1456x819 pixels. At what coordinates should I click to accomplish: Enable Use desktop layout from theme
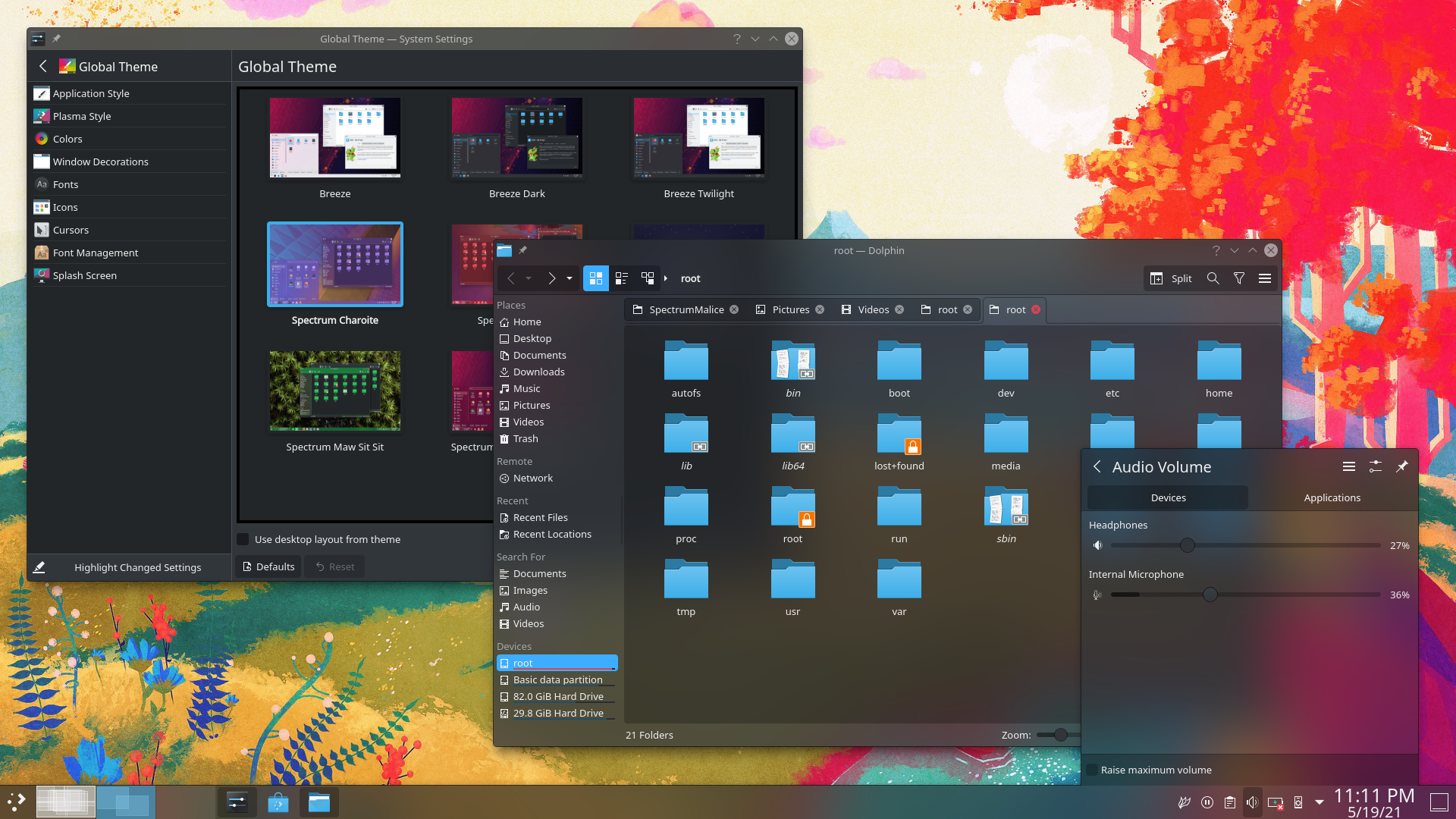(243, 539)
